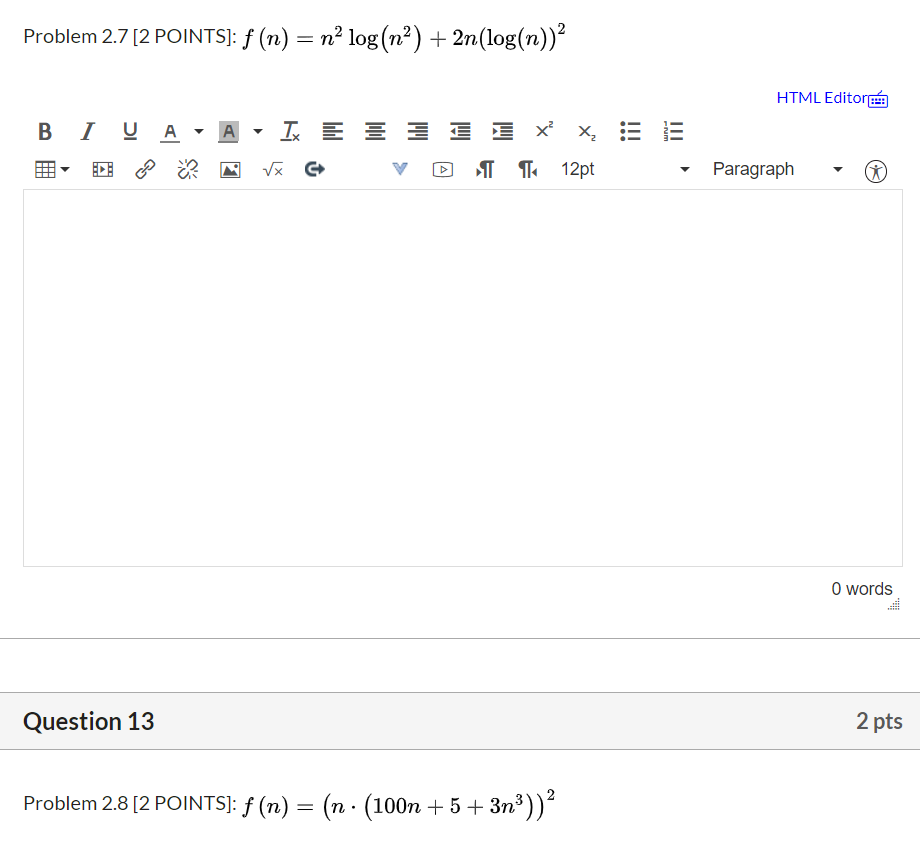Insert a math equation using the square root icon

[x=272, y=169]
